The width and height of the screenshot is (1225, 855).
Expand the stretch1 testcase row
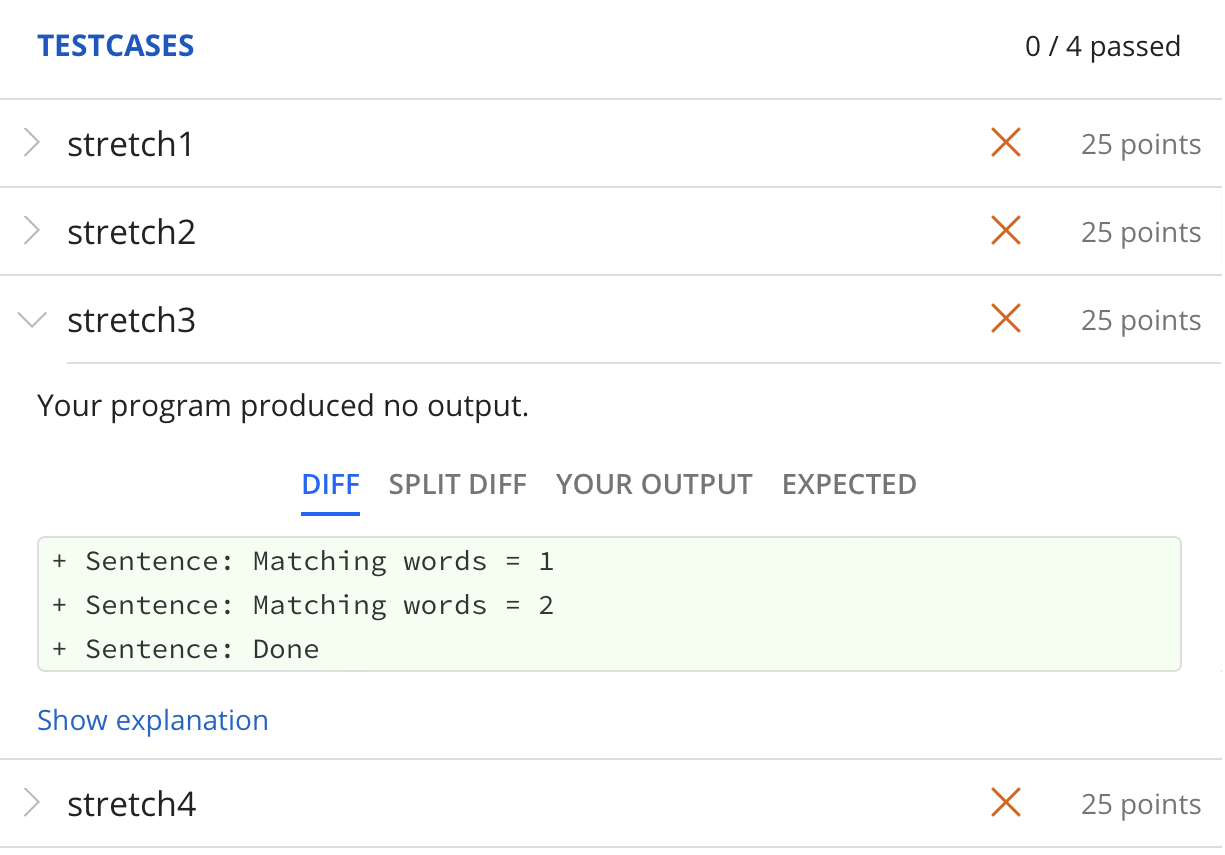(x=131, y=143)
